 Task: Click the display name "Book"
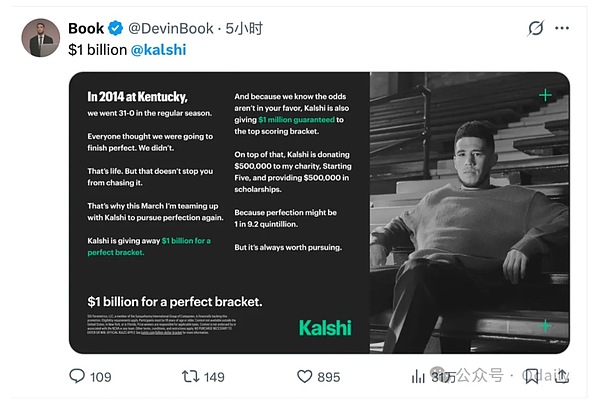coord(86,28)
